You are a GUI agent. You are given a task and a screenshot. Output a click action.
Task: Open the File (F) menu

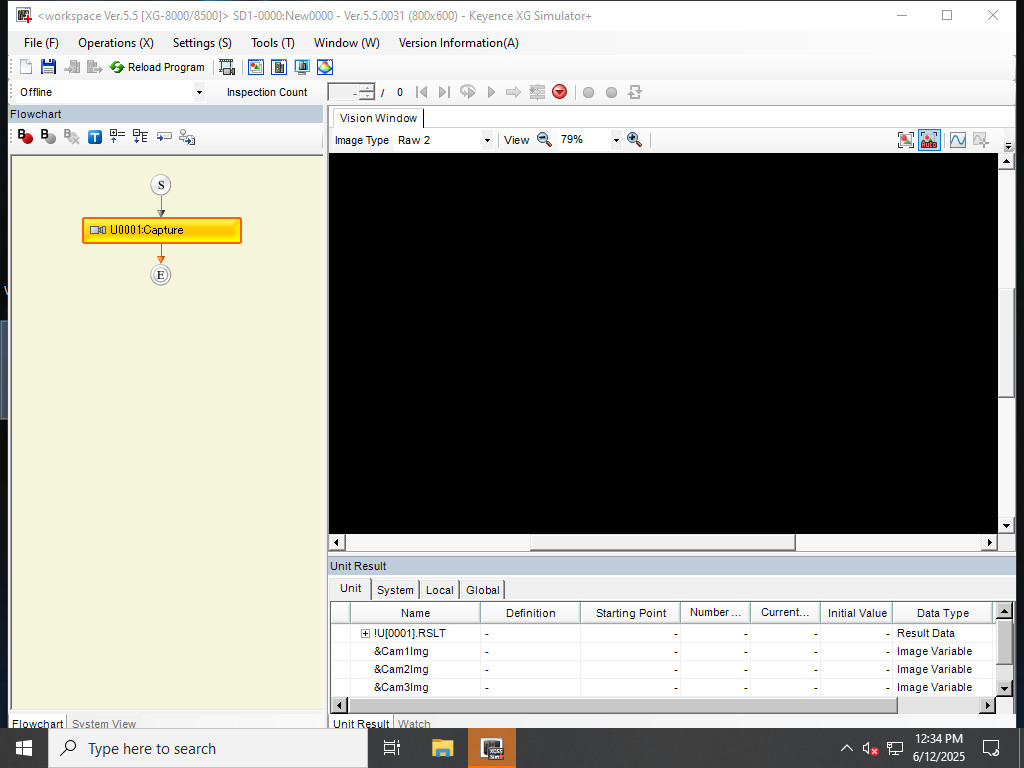click(41, 43)
